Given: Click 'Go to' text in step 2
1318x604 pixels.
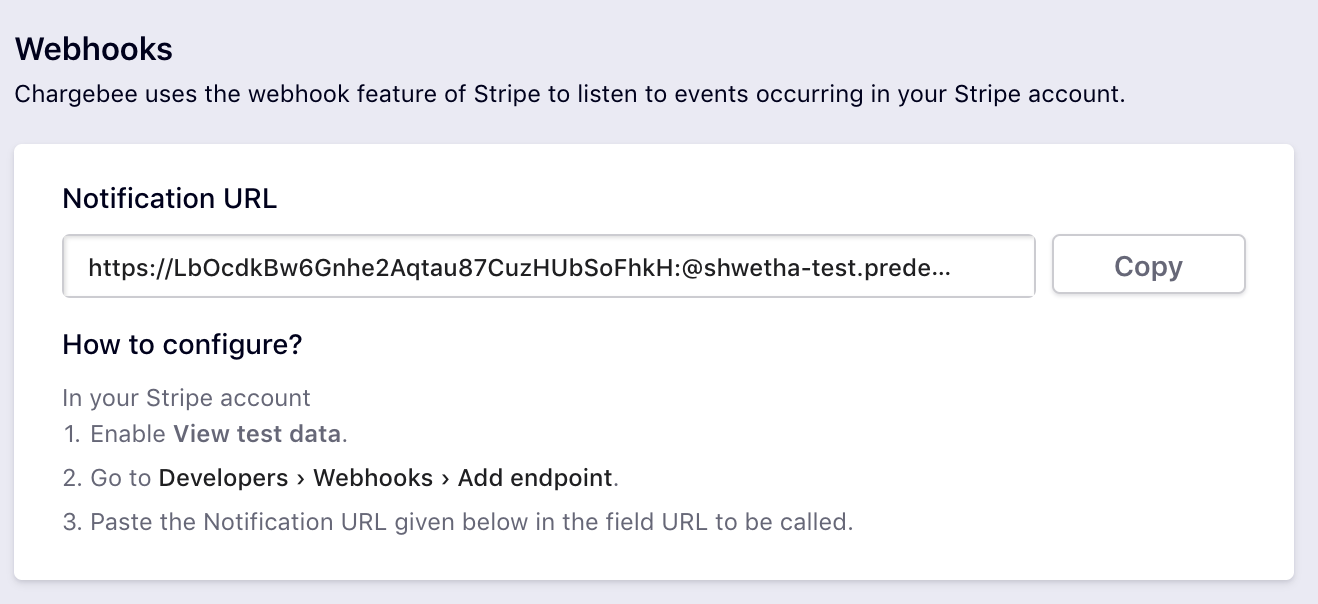Looking at the screenshot, I should (121, 478).
